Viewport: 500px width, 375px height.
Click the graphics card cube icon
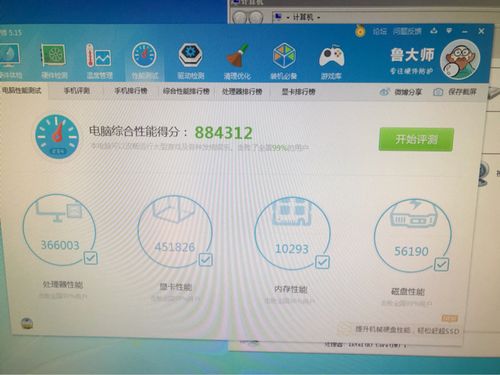click(174, 209)
